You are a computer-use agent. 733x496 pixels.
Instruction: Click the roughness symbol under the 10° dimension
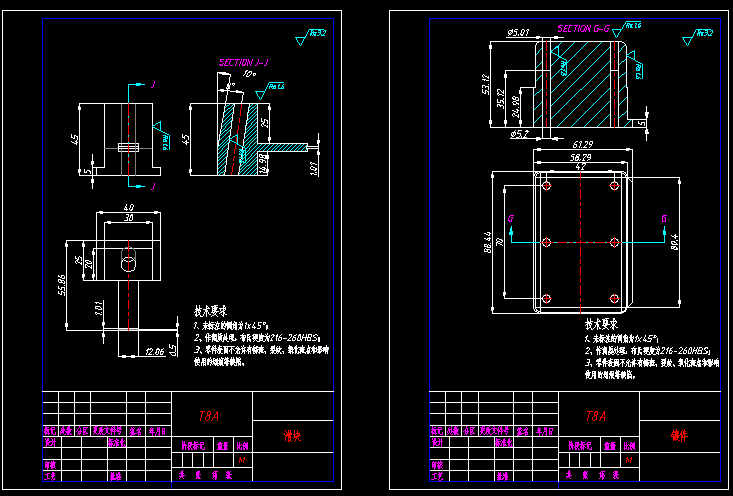click(270, 91)
